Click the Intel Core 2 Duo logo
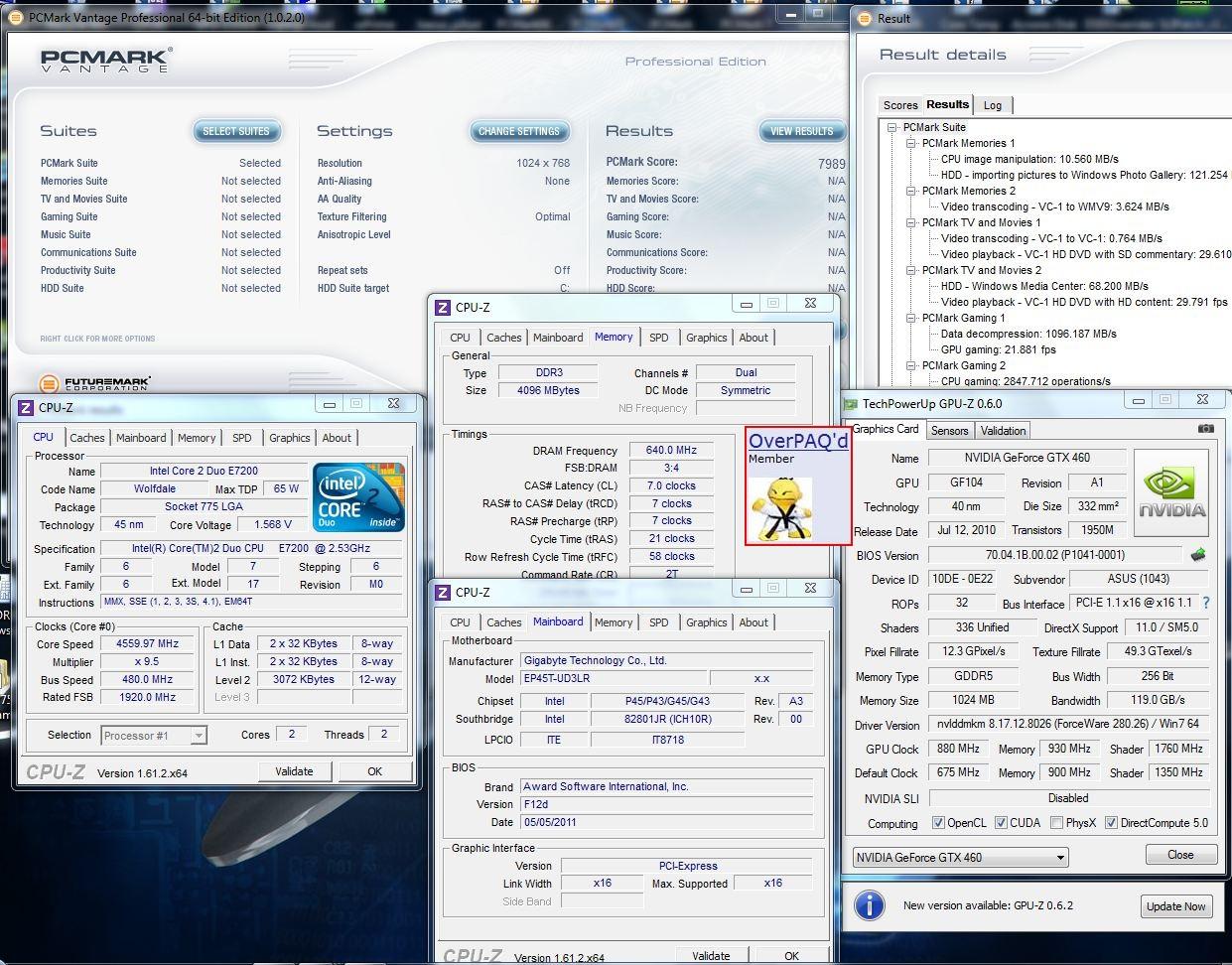 pyautogui.click(x=358, y=496)
